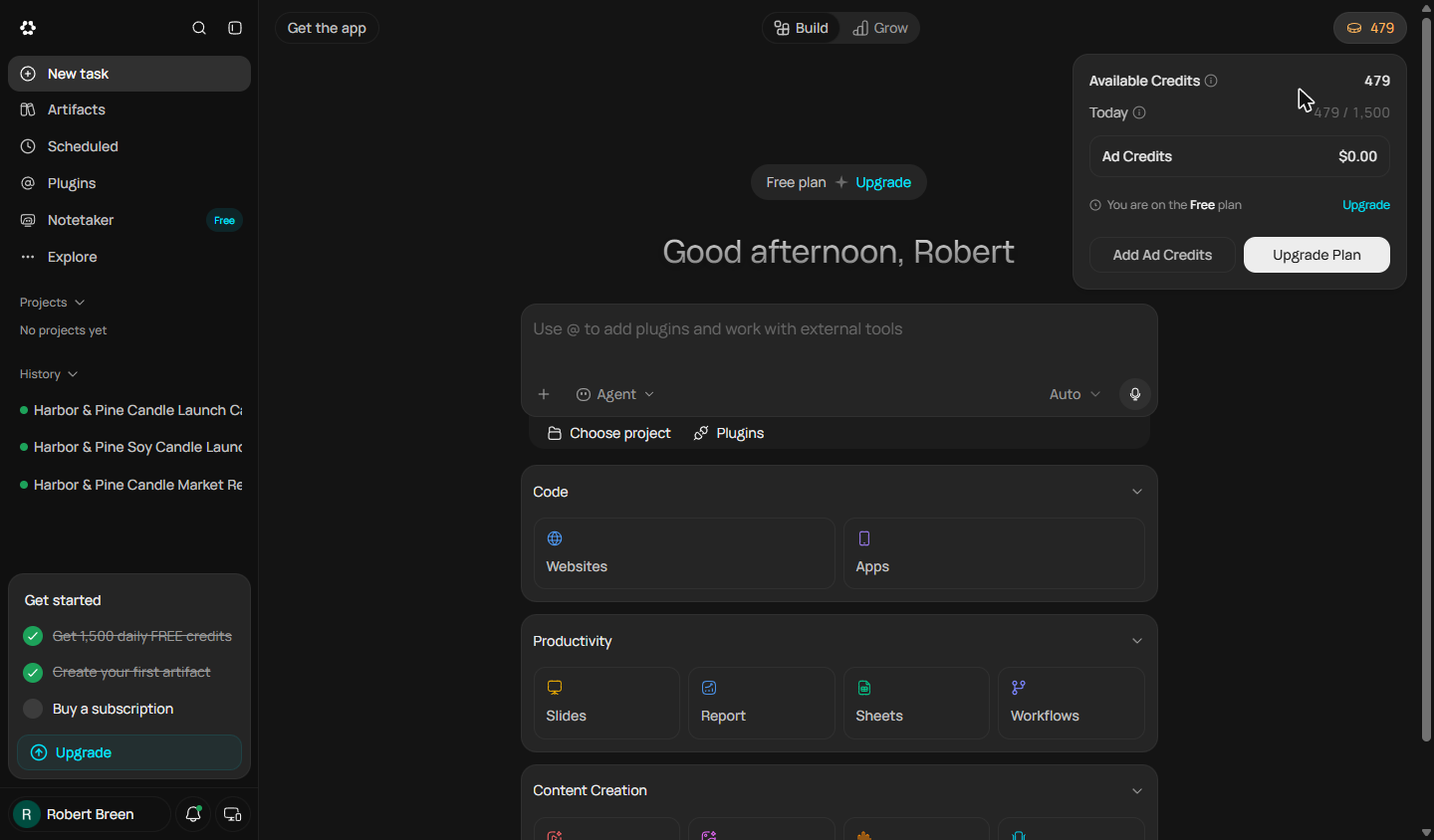Select the Apps card
1434x840 pixels.
[994, 553]
